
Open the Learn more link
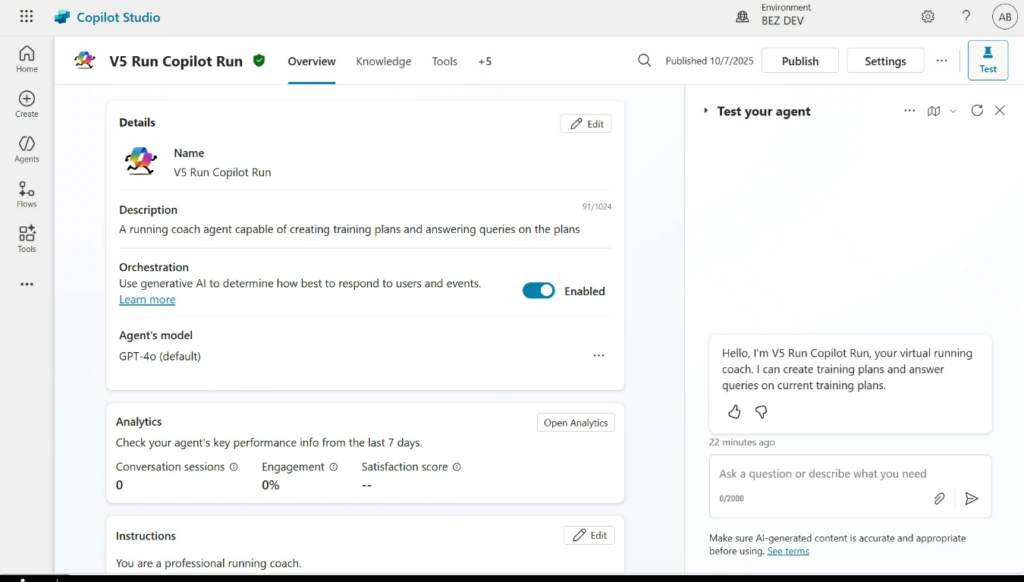tap(147, 300)
